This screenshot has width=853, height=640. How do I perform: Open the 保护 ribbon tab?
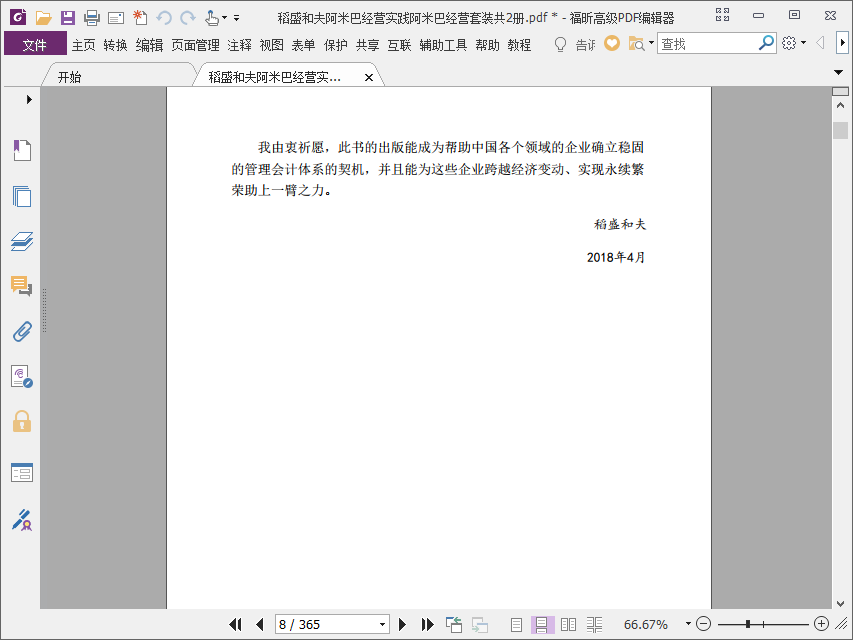pos(336,45)
